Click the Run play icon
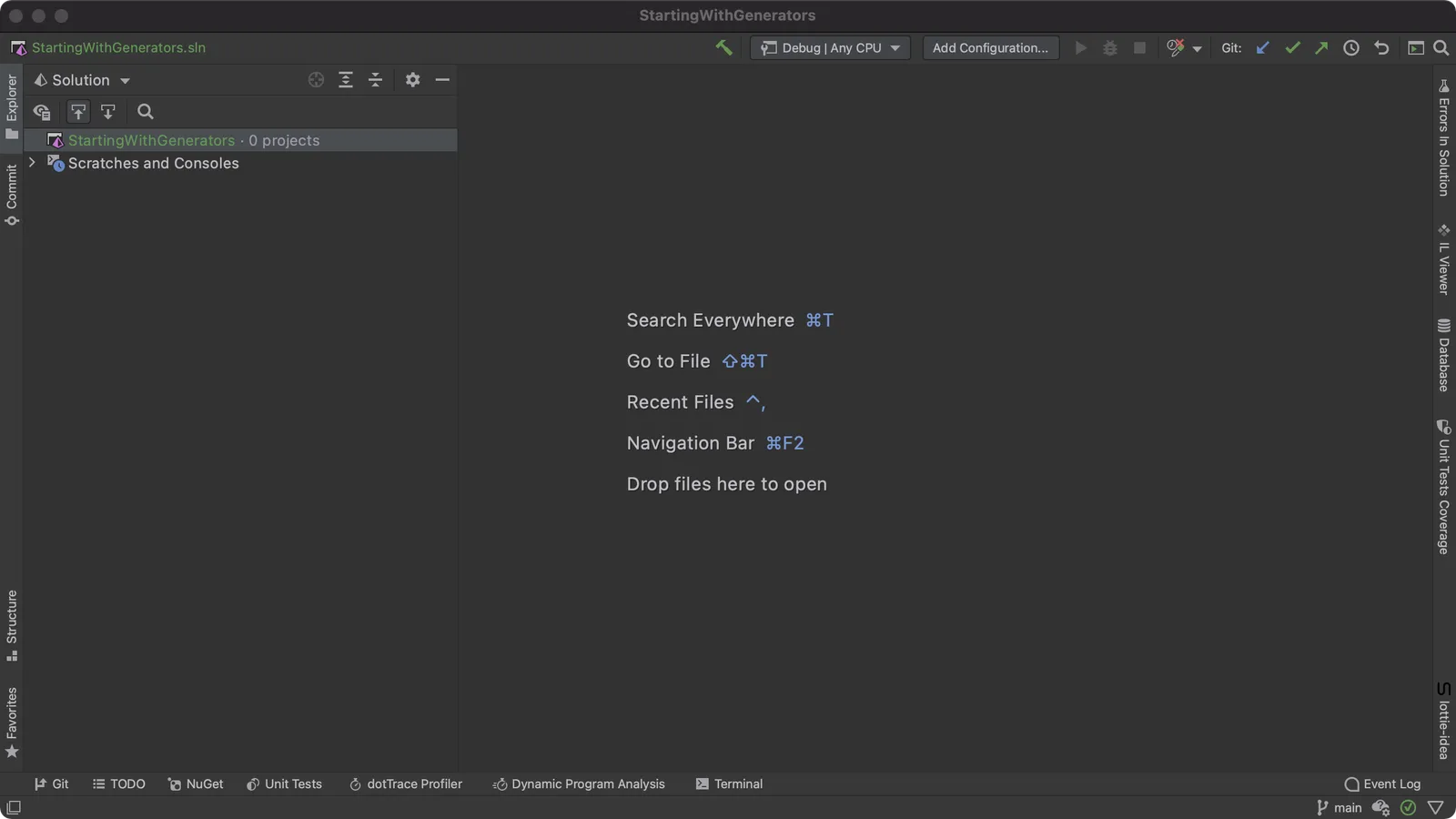Image resolution: width=1456 pixels, height=819 pixels. click(x=1080, y=47)
